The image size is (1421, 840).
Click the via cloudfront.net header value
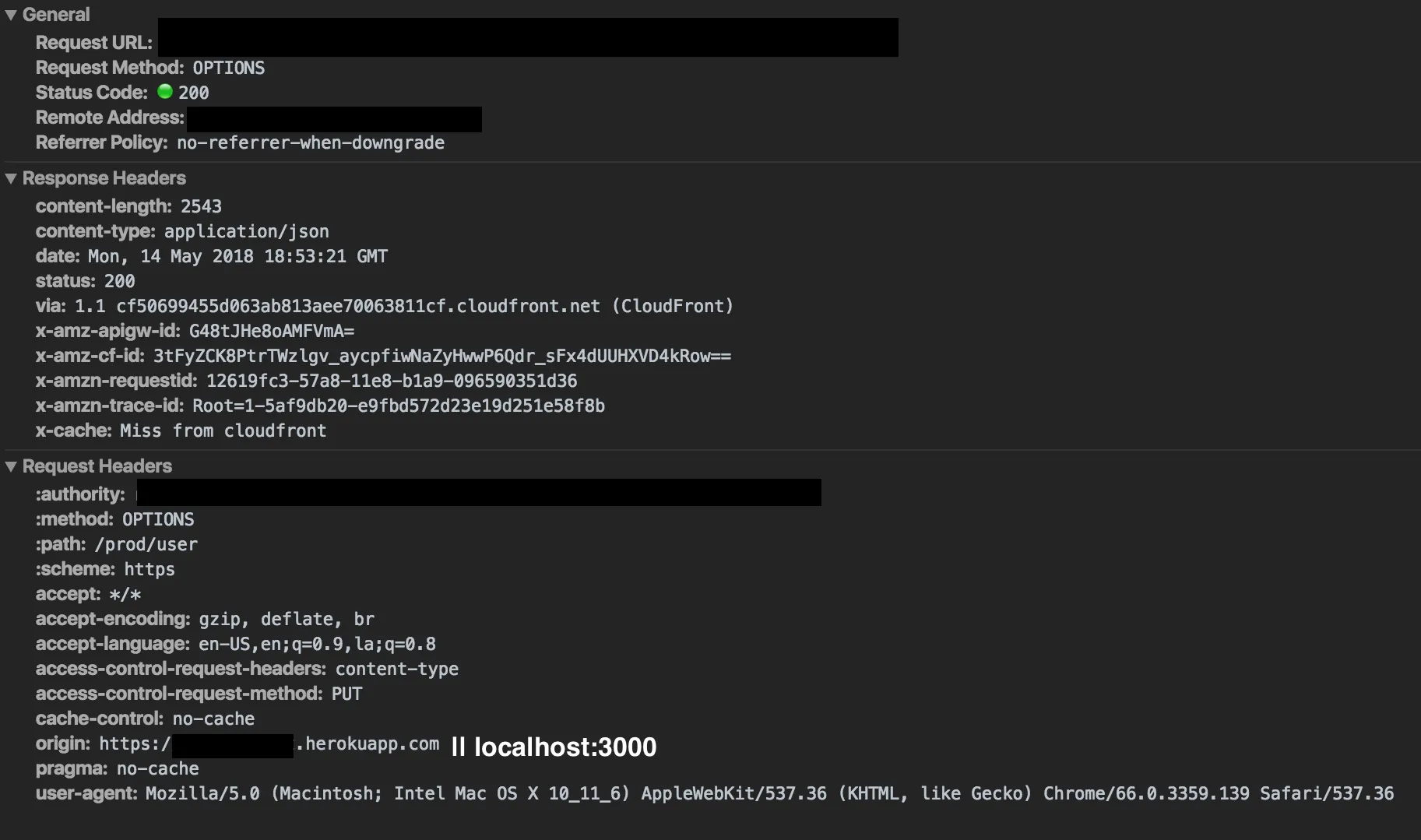(x=404, y=306)
